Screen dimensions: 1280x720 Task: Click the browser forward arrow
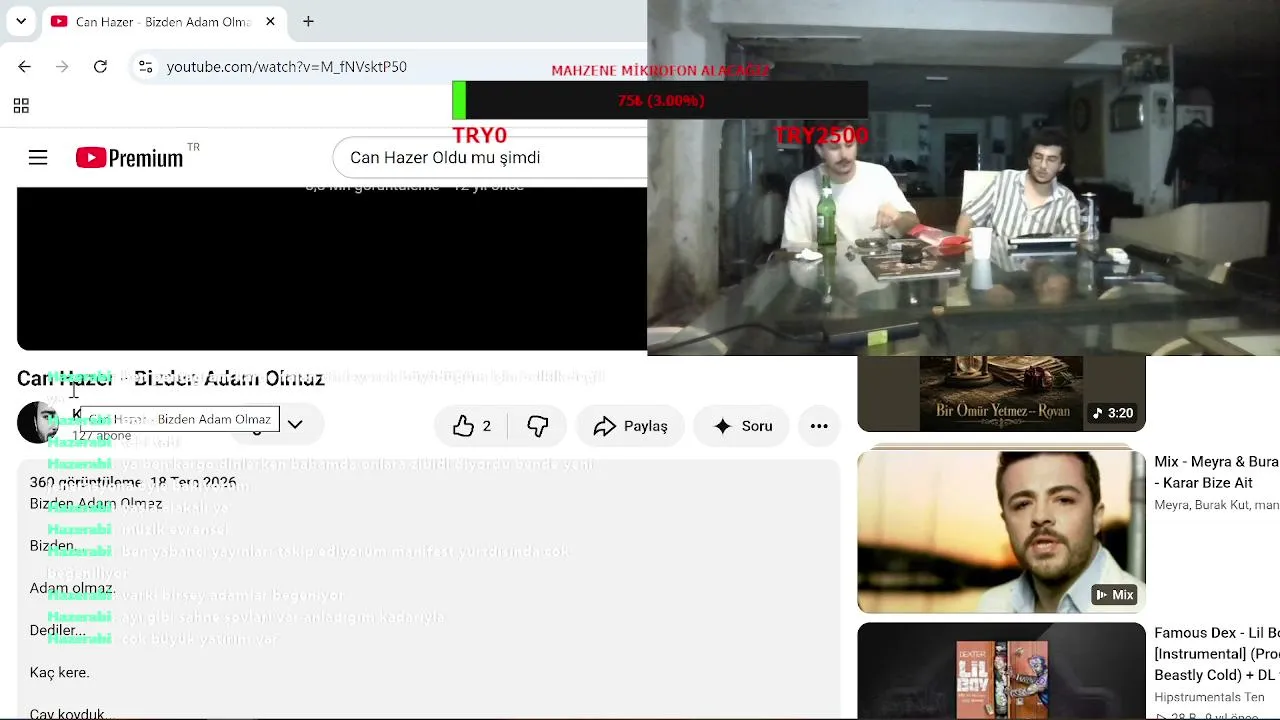coord(62,66)
